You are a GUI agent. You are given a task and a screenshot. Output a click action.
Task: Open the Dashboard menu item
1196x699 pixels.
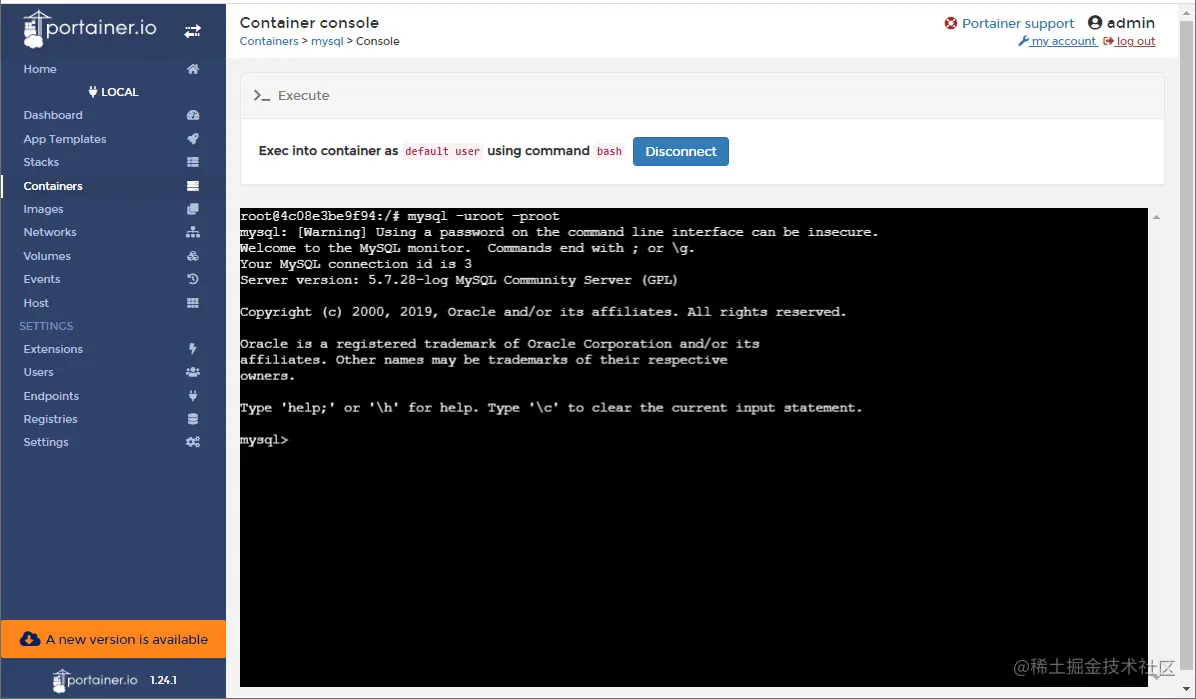tap(53, 115)
